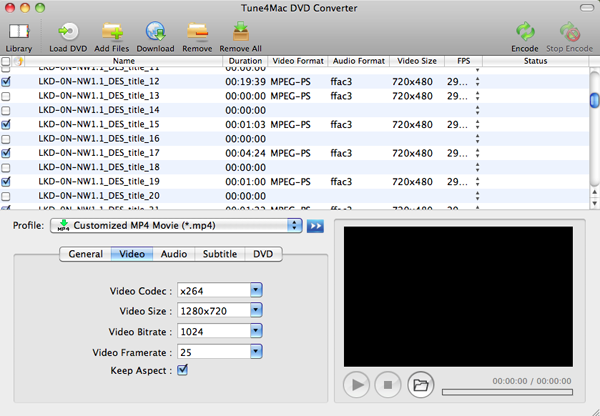Open the output folder icon in preview
This screenshot has width=600, height=416.
point(421,385)
